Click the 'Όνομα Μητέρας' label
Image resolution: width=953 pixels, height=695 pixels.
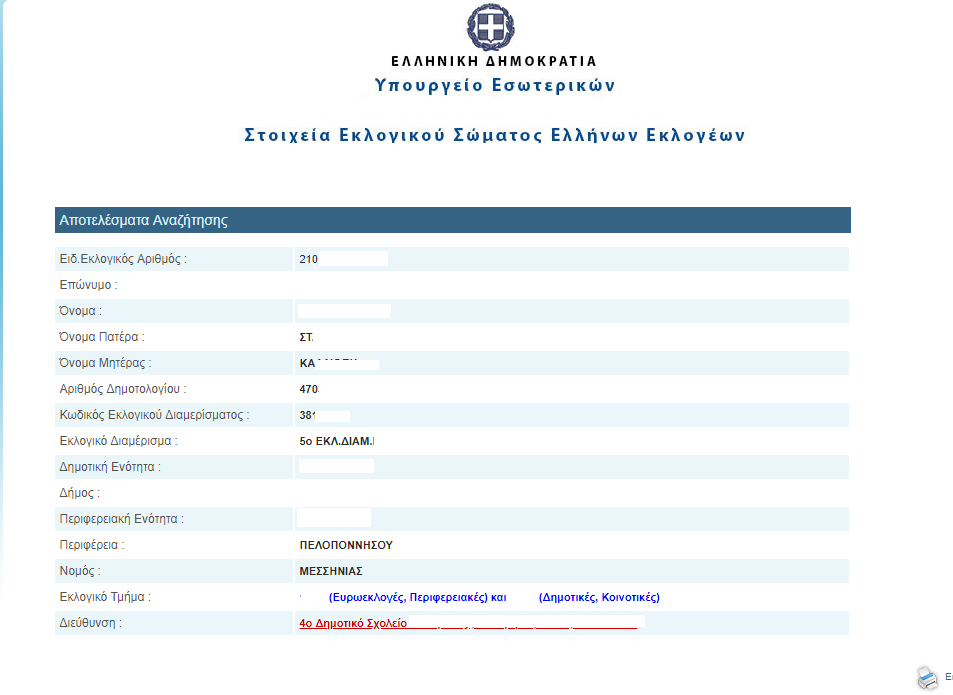tap(105, 364)
